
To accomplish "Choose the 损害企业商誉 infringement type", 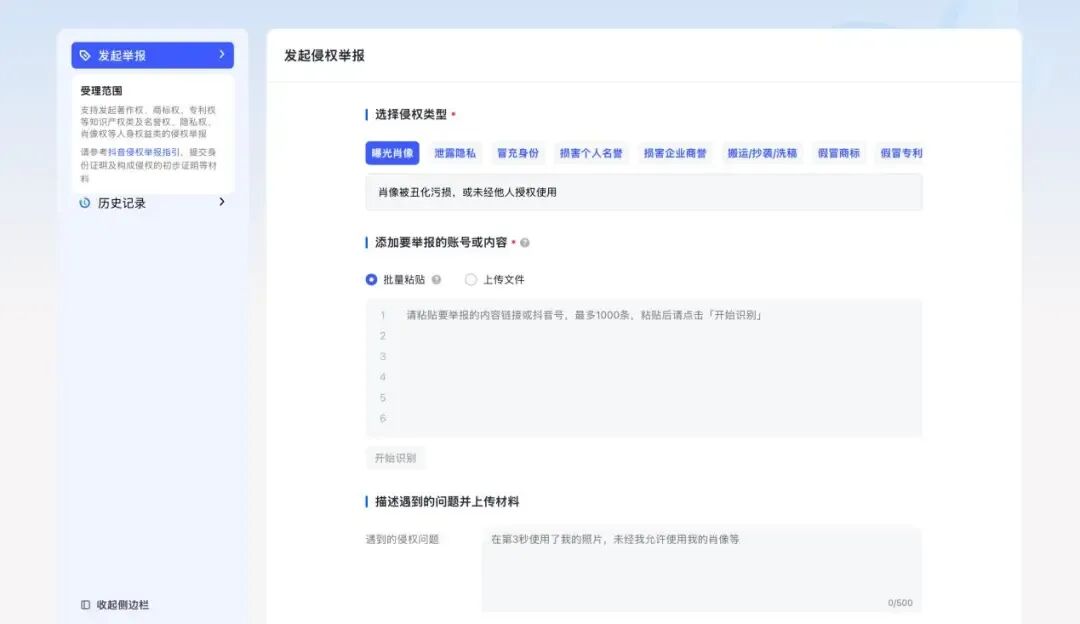I will pos(675,153).
